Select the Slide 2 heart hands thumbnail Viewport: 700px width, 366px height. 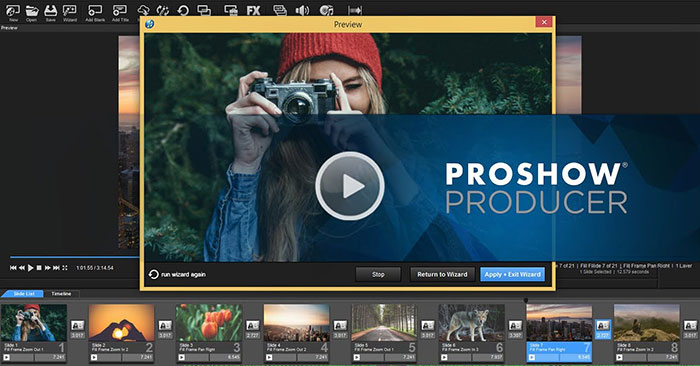(x=121, y=323)
